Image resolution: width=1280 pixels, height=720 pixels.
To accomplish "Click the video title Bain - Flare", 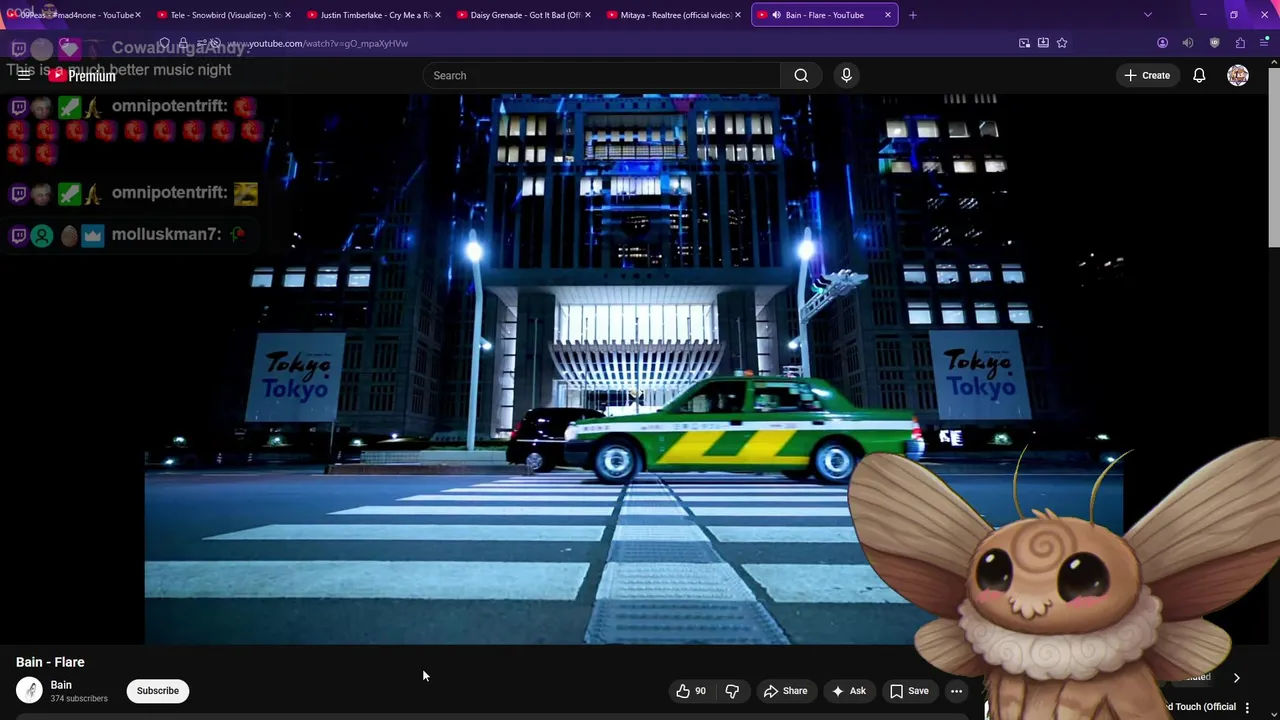I will point(50,662).
